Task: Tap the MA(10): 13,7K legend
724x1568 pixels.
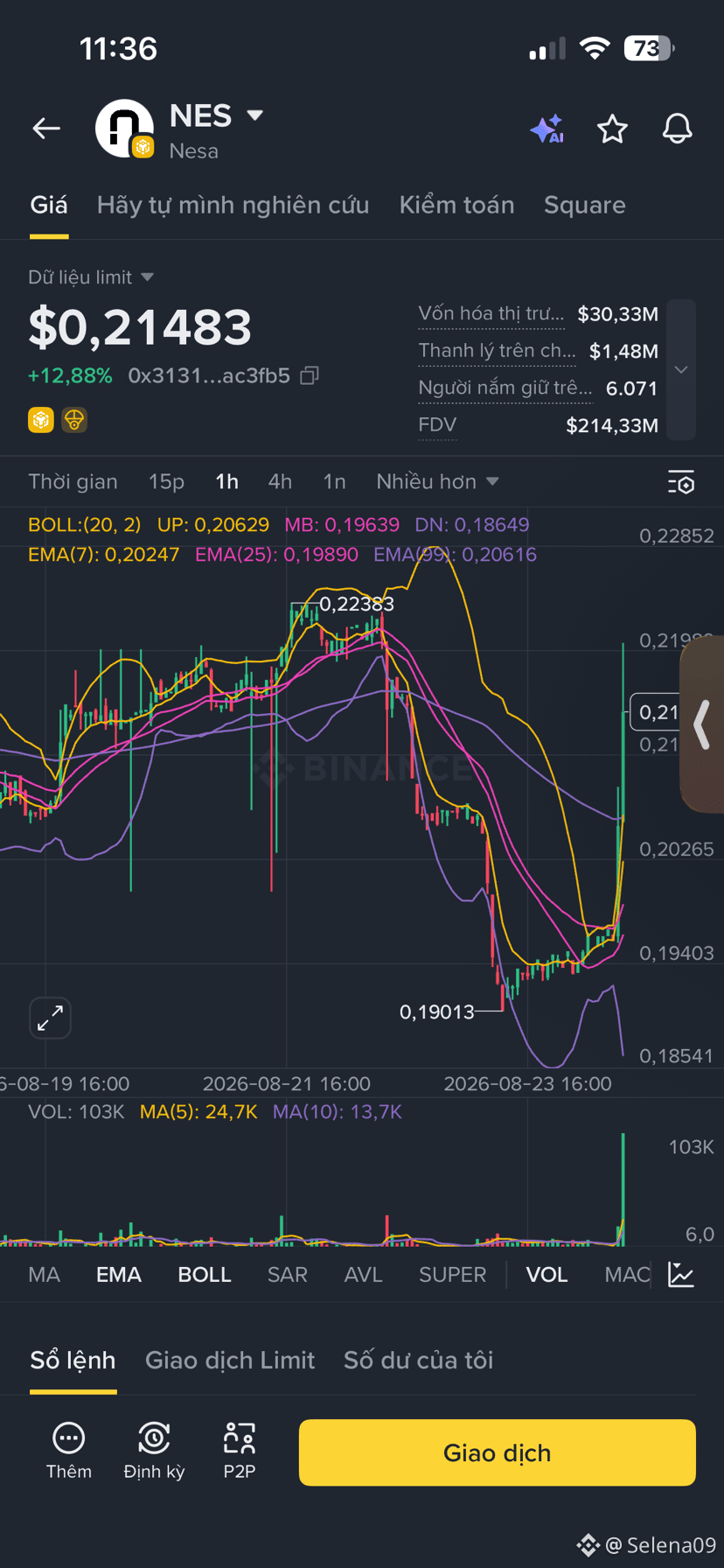Action: (338, 1112)
